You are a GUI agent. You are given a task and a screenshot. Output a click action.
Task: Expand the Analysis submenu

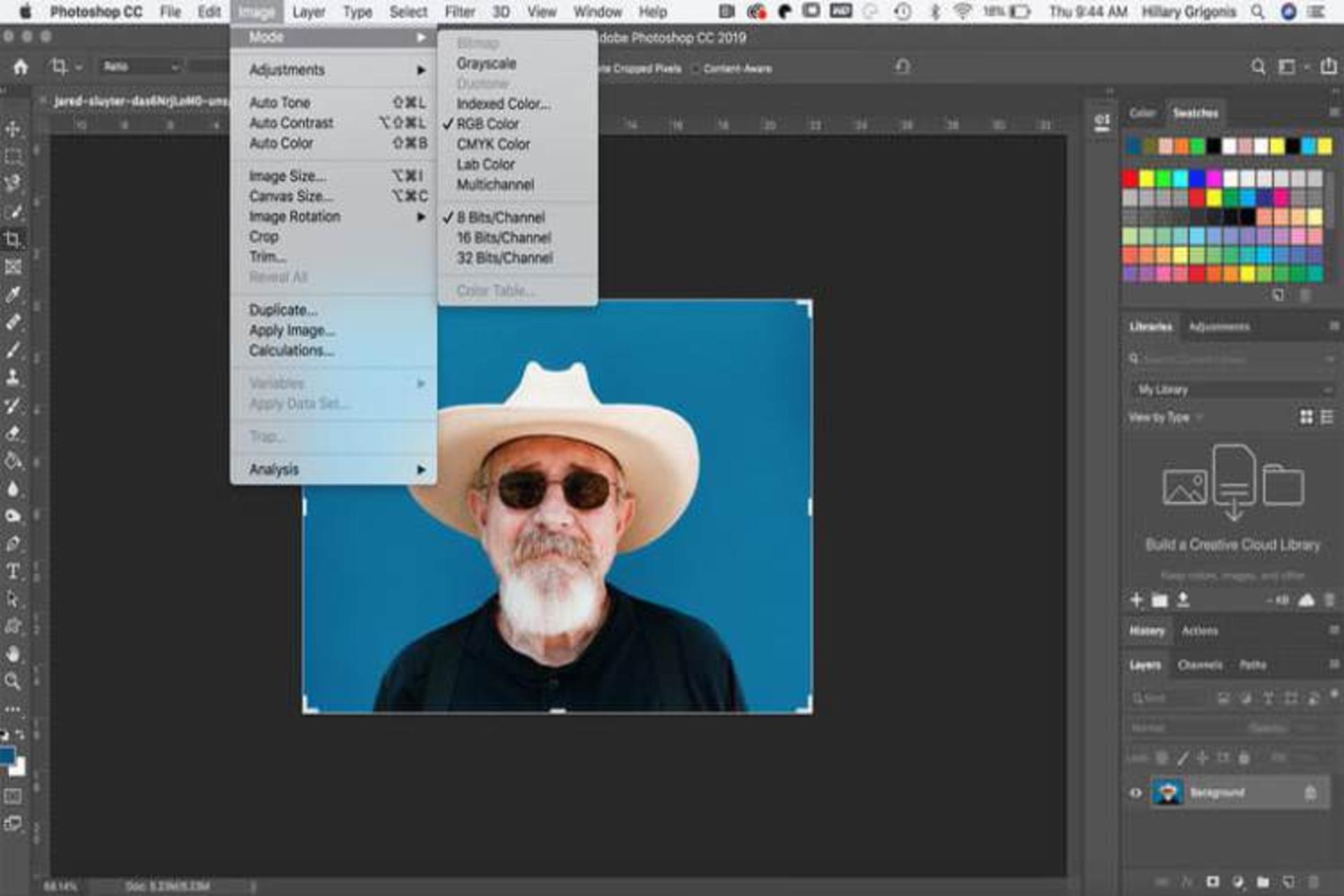334,470
